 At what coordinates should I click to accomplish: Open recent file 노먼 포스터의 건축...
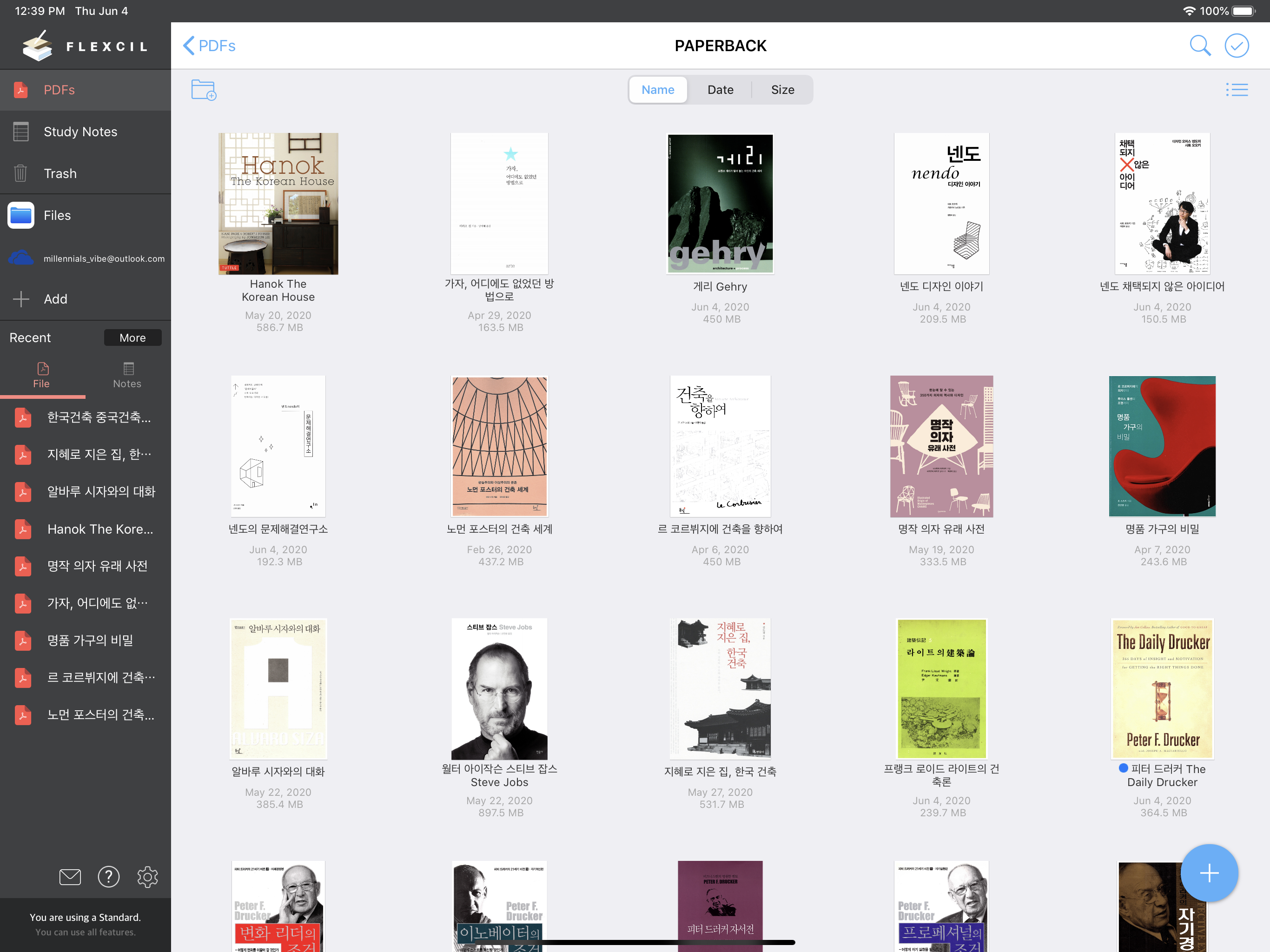86,715
